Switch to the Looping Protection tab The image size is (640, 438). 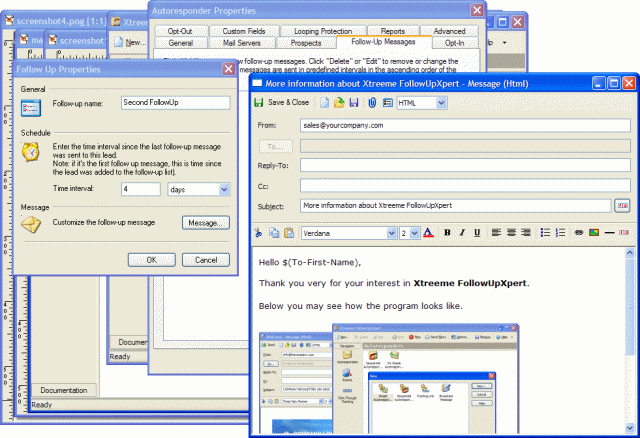tap(323, 31)
